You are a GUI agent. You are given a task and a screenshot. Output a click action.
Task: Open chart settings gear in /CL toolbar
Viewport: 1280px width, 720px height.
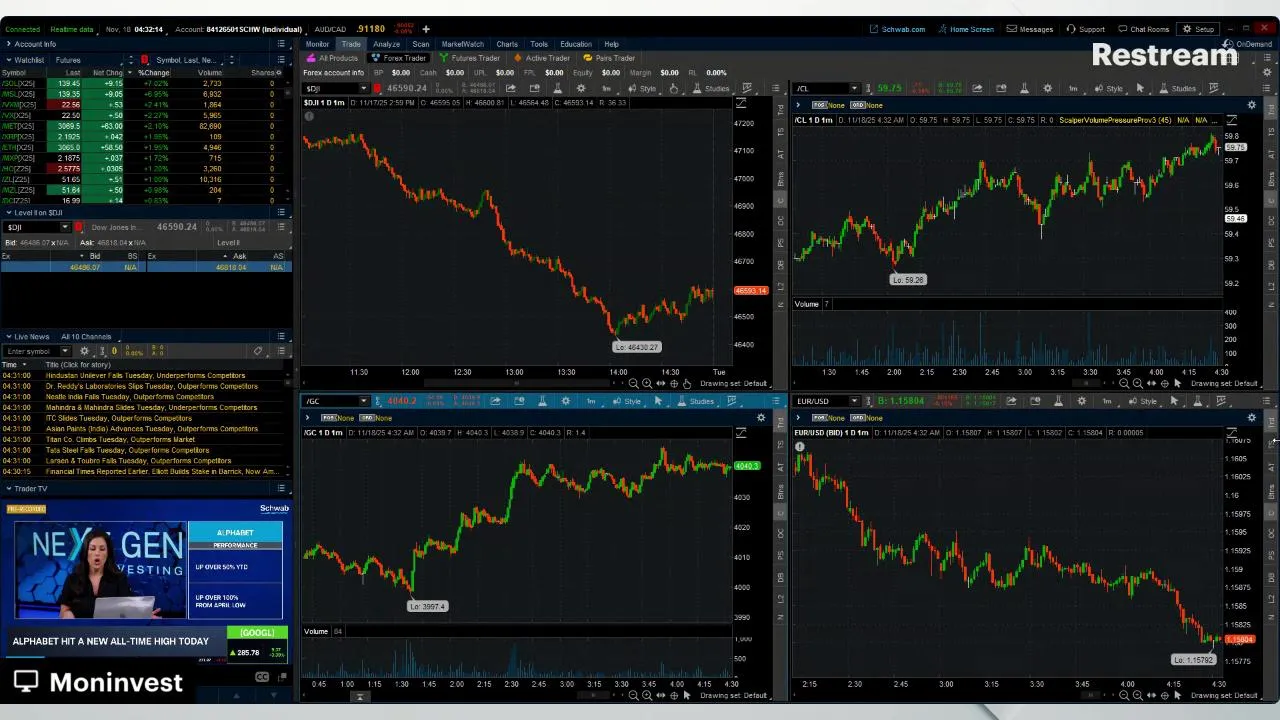(x=1047, y=88)
